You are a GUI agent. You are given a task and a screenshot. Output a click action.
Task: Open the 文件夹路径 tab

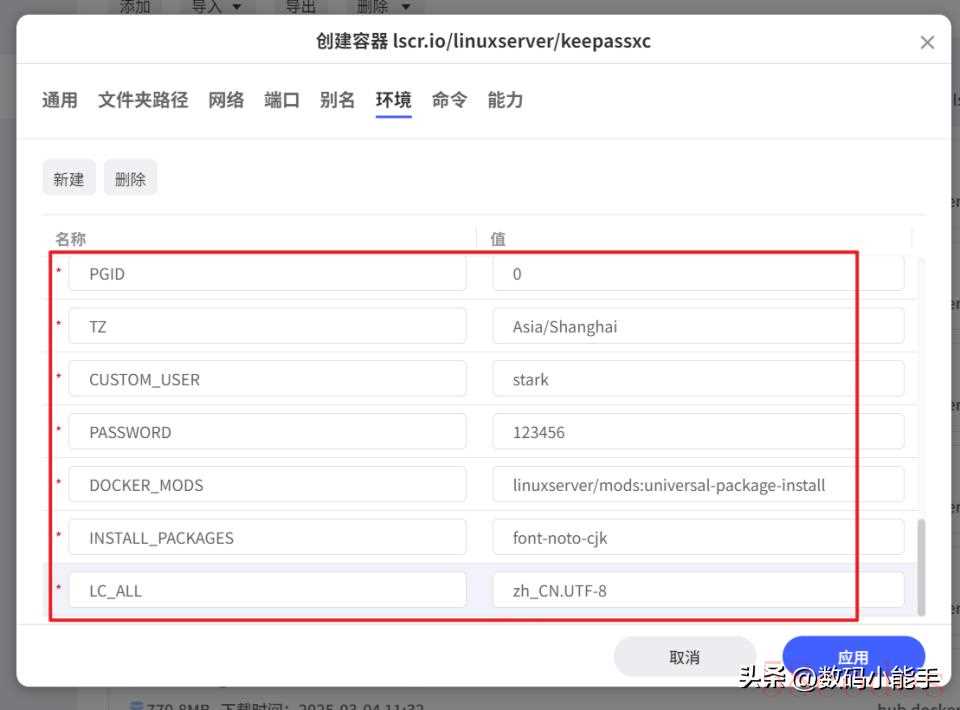coord(143,100)
